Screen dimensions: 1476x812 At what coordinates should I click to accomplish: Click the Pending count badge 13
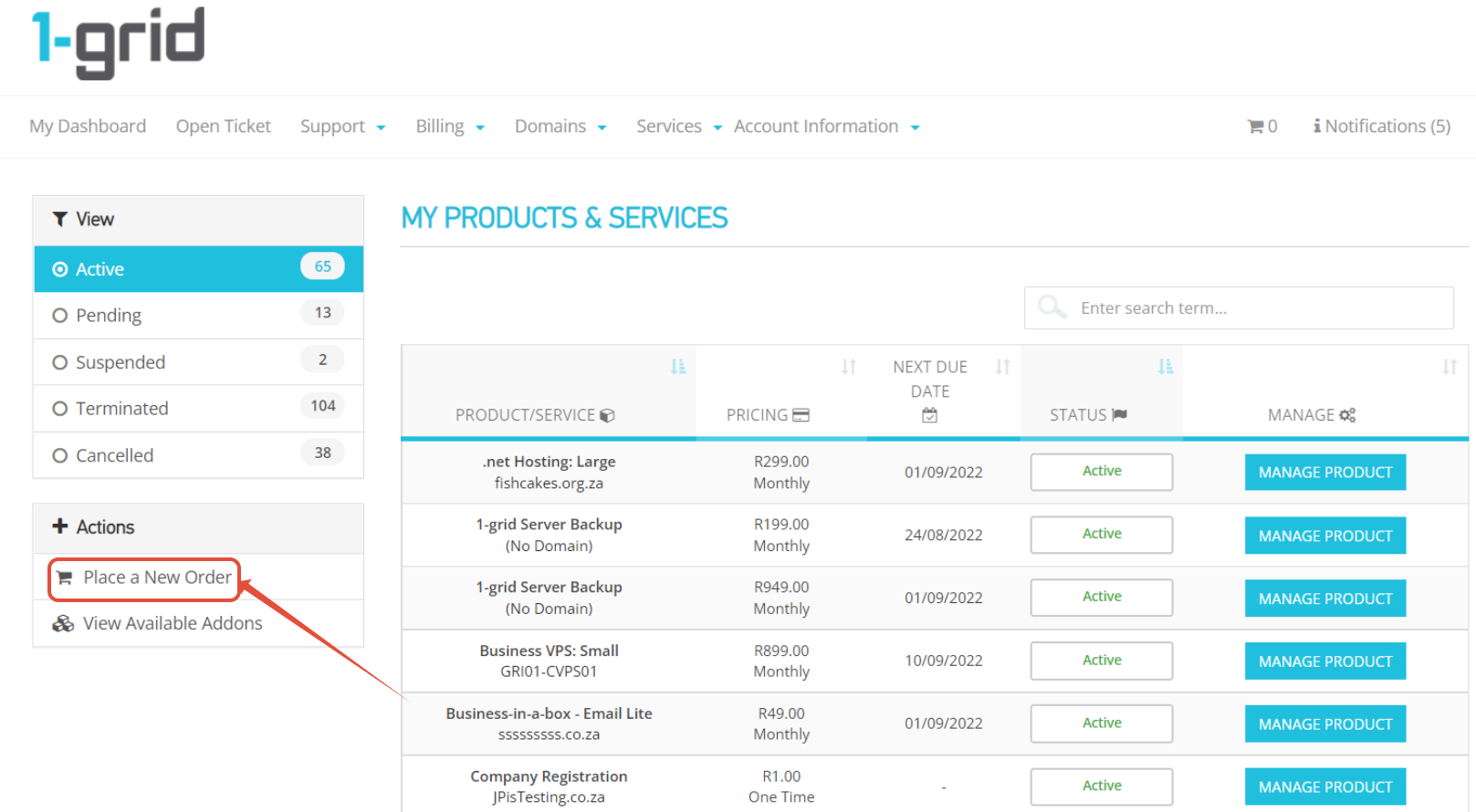coord(323,313)
